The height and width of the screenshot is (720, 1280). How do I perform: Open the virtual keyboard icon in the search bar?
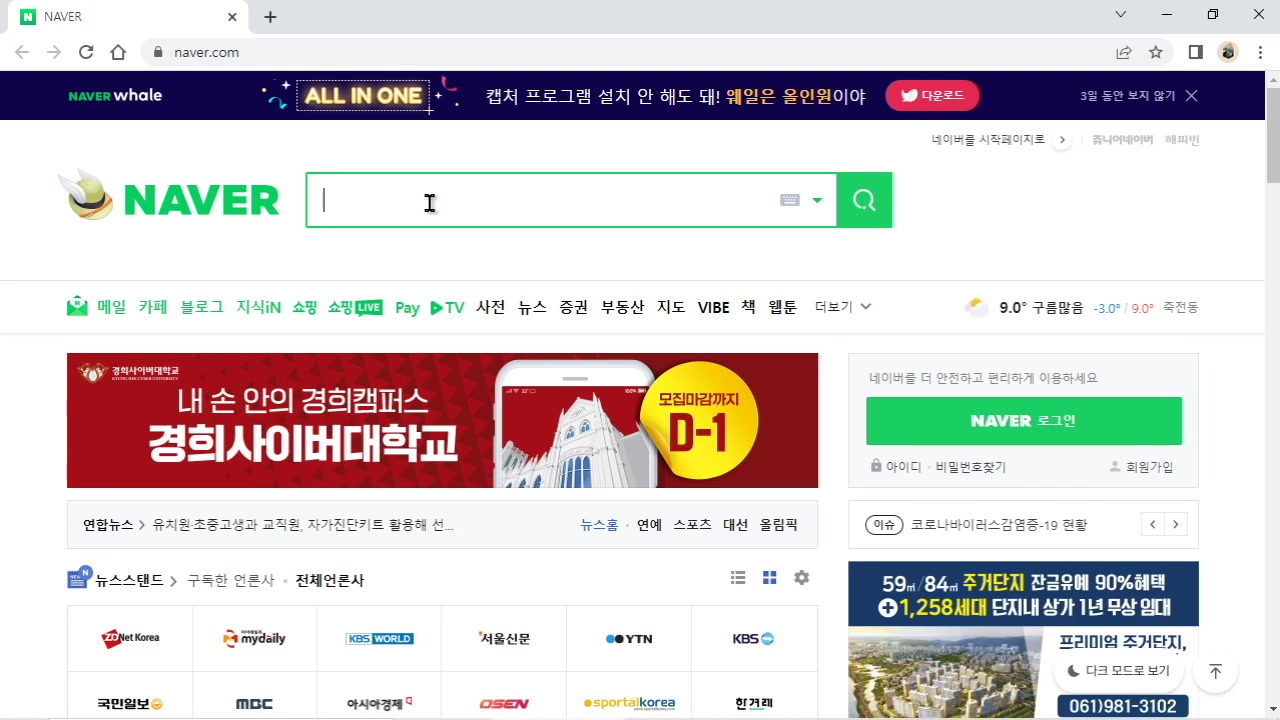[x=789, y=200]
